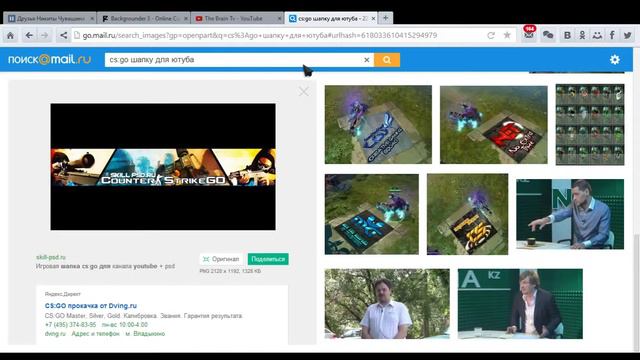Open search settings gear
640x360 pixels.
(x=615, y=60)
